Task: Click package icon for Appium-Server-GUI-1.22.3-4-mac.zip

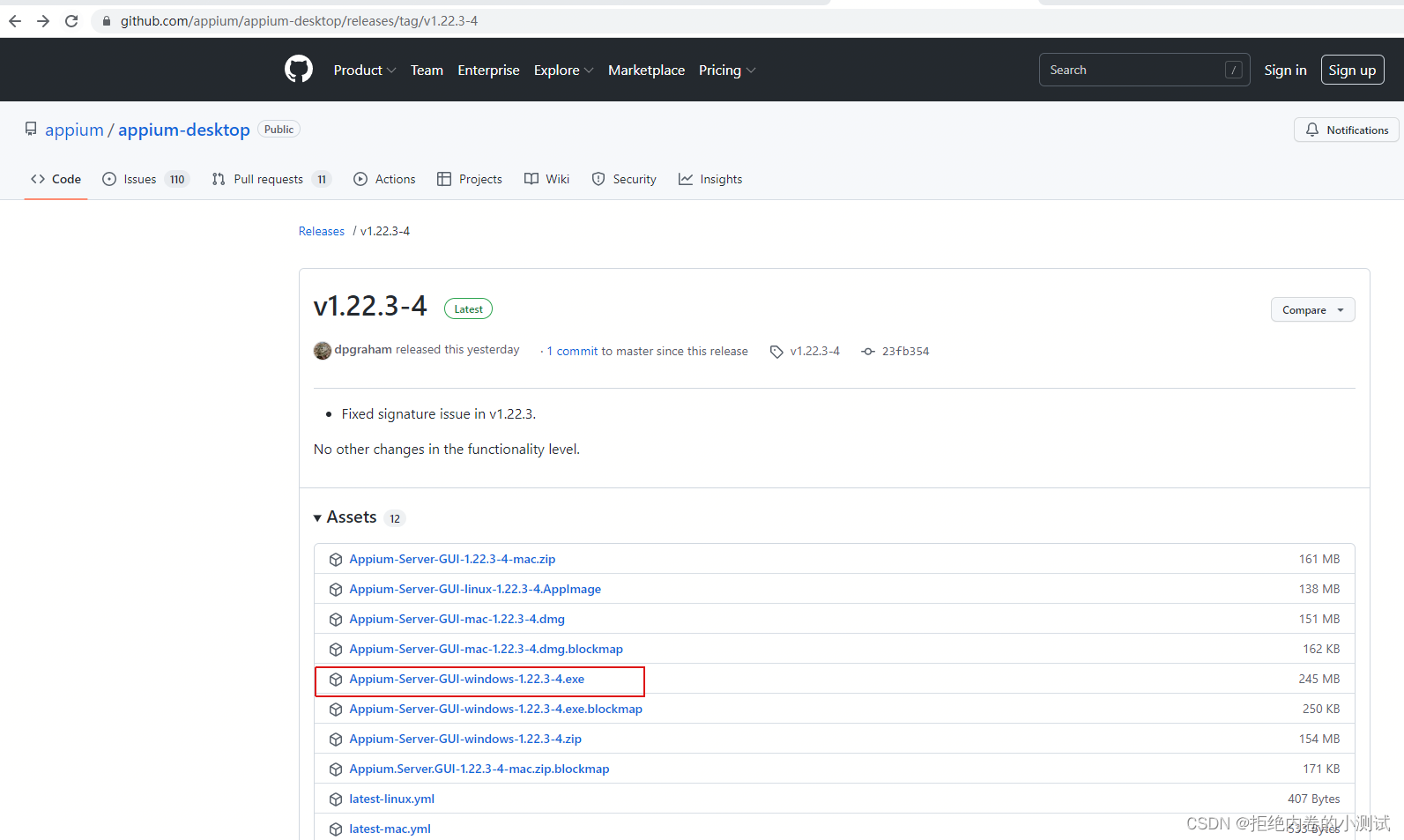Action: click(336, 560)
